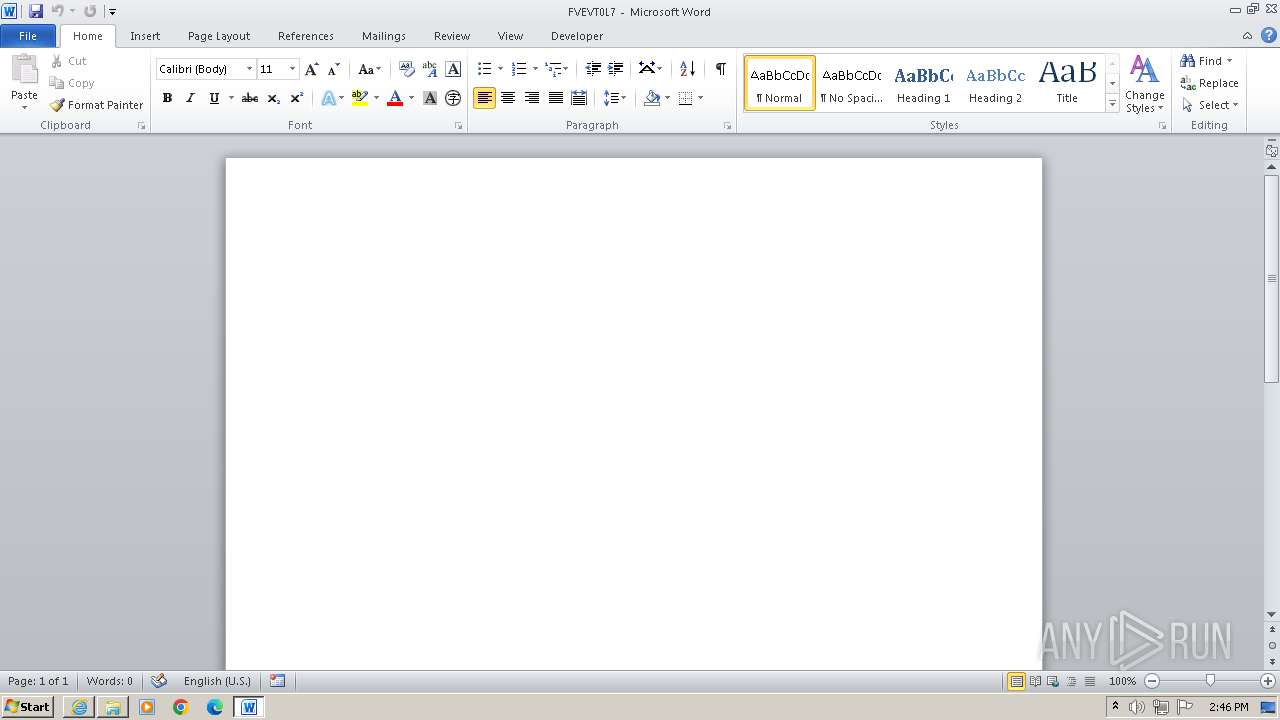Open Word Help question mark
Image resolution: width=1280 pixels, height=720 pixels.
click(x=1268, y=36)
